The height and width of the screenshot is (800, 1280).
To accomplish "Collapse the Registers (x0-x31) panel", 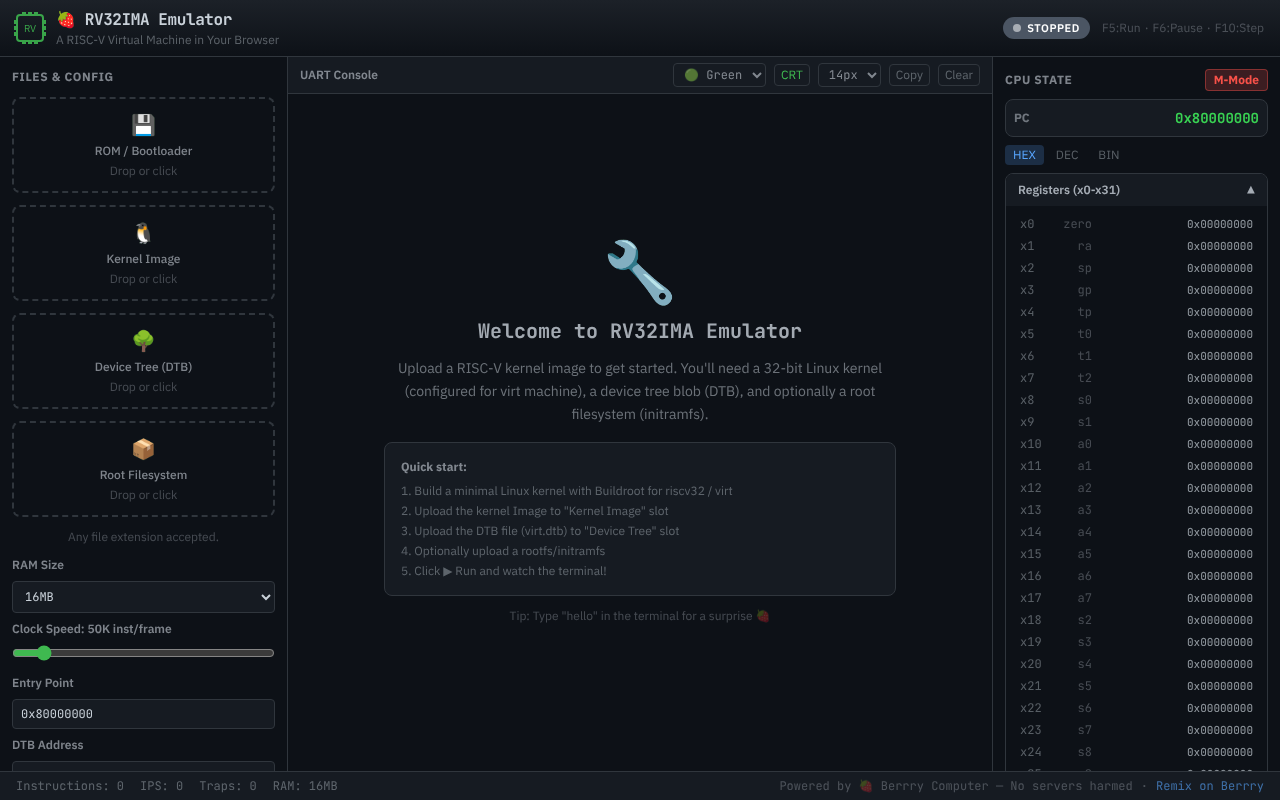I will pyautogui.click(x=1136, y=190).
